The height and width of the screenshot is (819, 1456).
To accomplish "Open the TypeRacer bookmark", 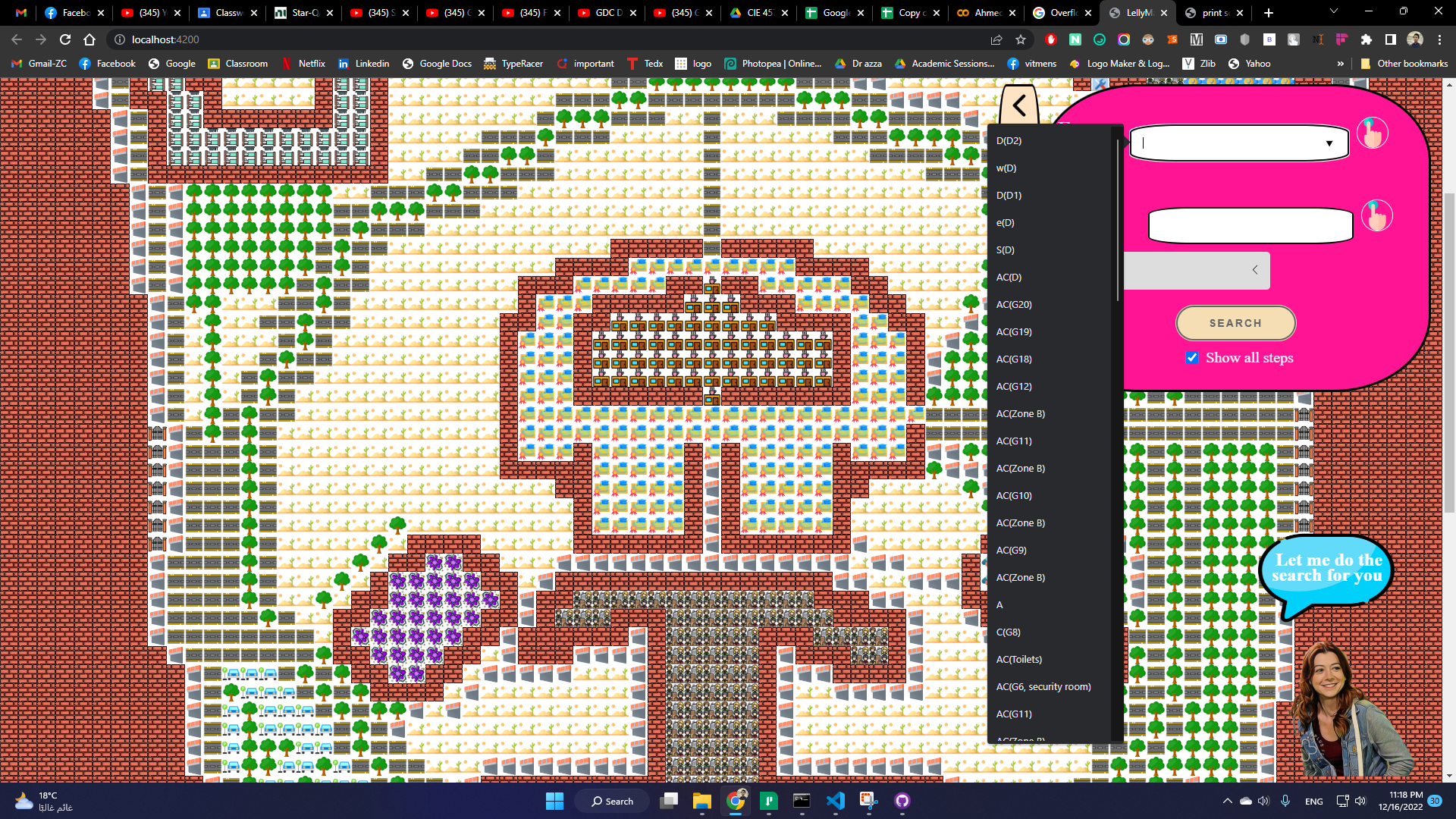I will tap(513, 64).
